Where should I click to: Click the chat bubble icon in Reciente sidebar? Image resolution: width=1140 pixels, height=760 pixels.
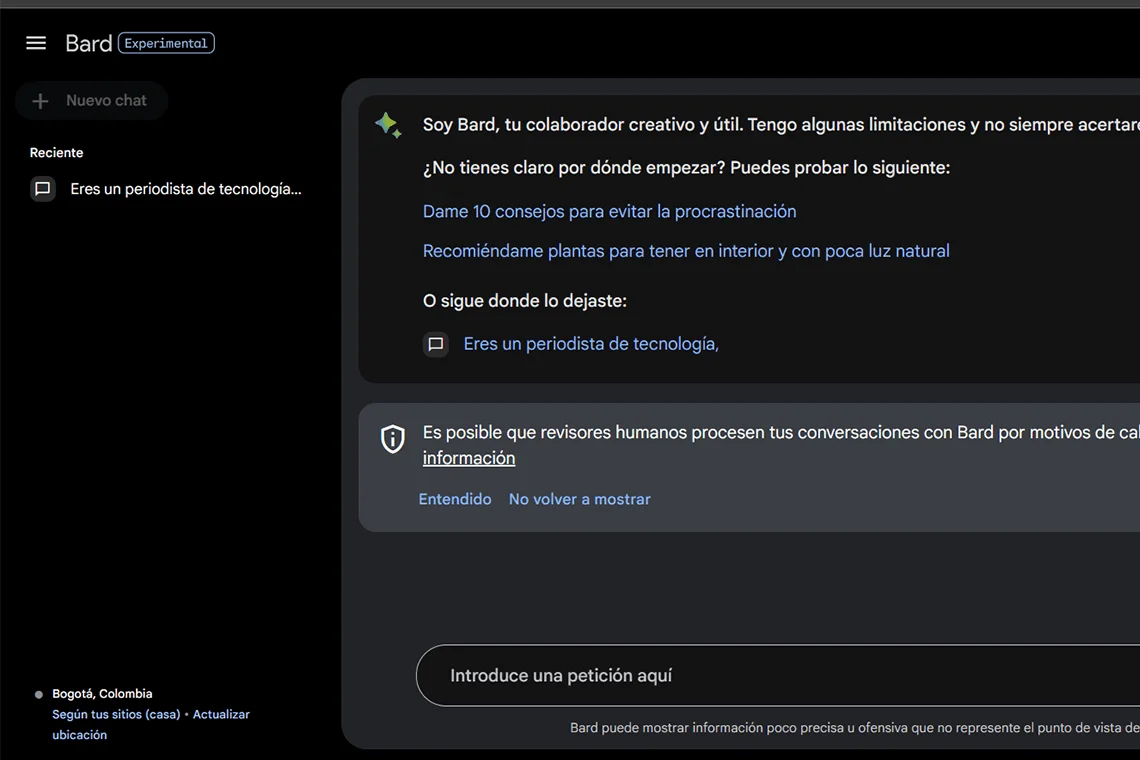[x=43, y=189]
